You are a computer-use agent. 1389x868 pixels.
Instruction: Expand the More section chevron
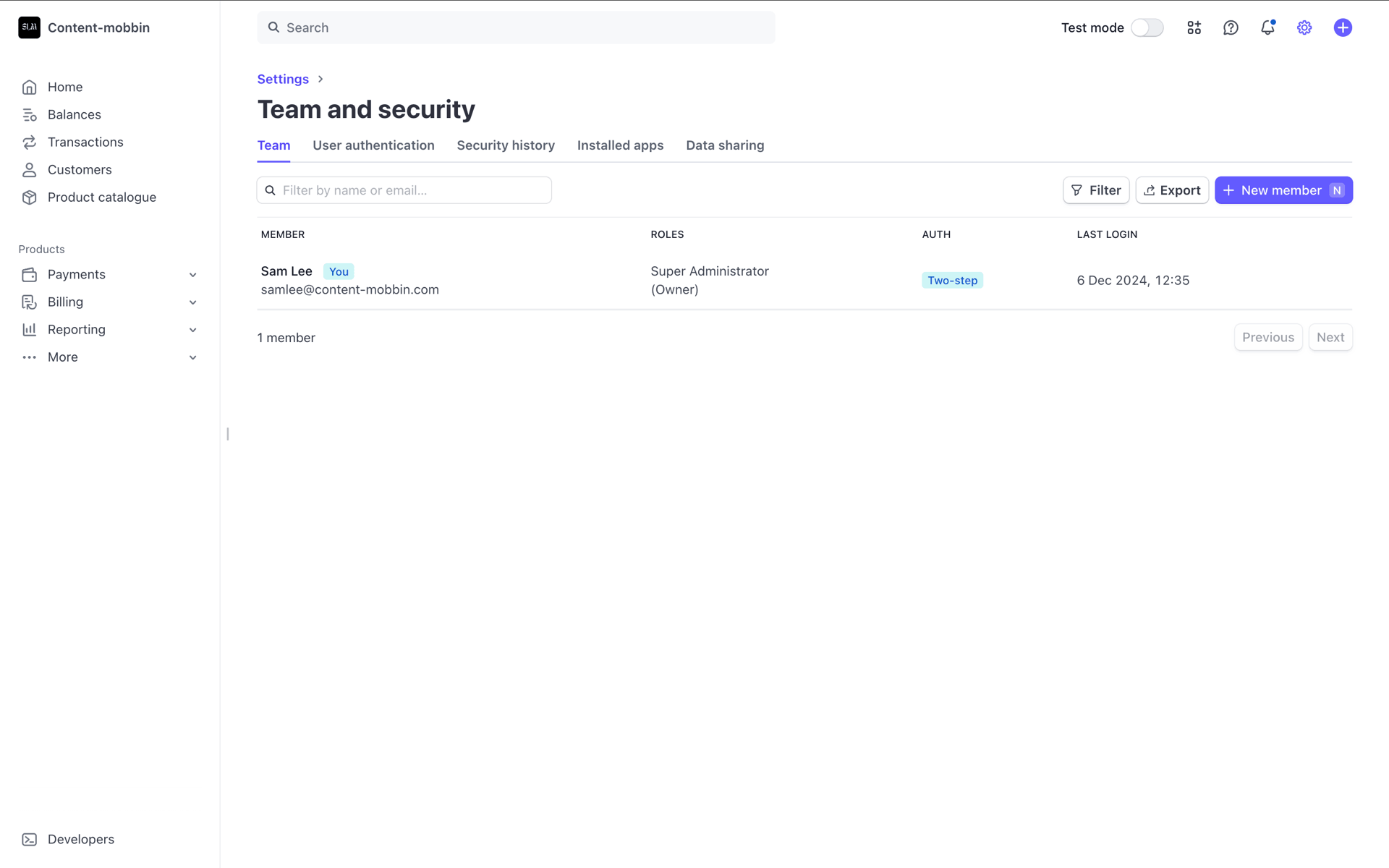193,357
